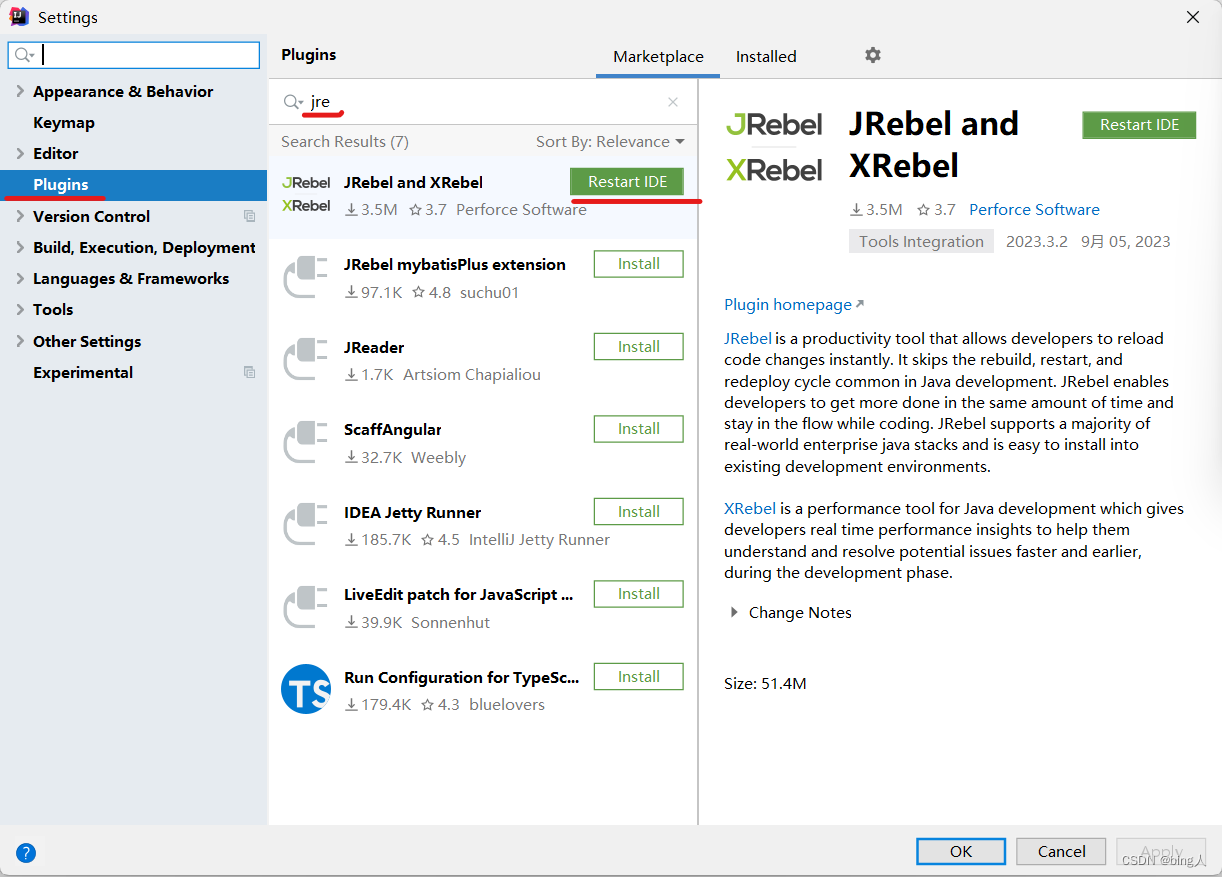Click the Experimental project-level icon

(250, 372)
